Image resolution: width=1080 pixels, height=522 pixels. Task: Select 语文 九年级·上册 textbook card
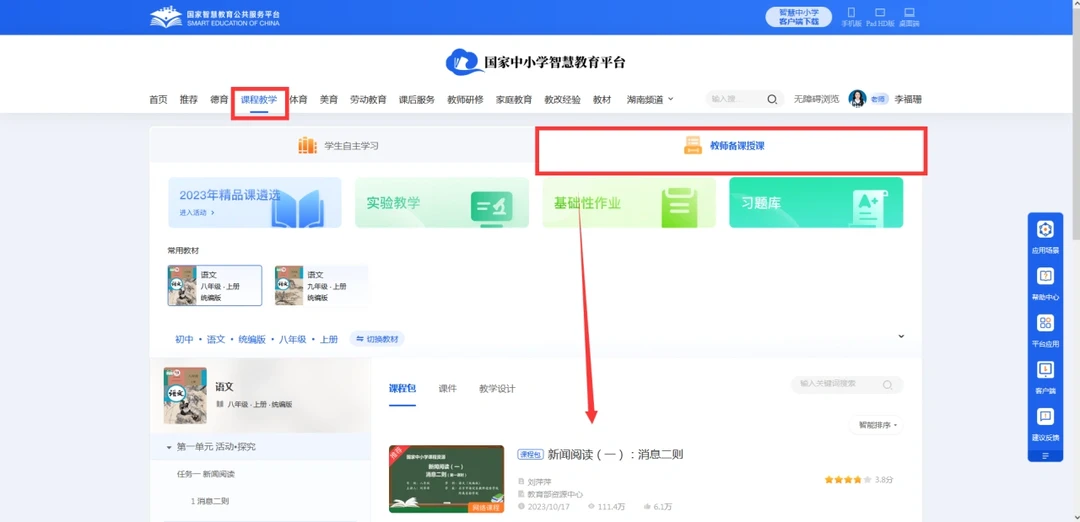321,286
